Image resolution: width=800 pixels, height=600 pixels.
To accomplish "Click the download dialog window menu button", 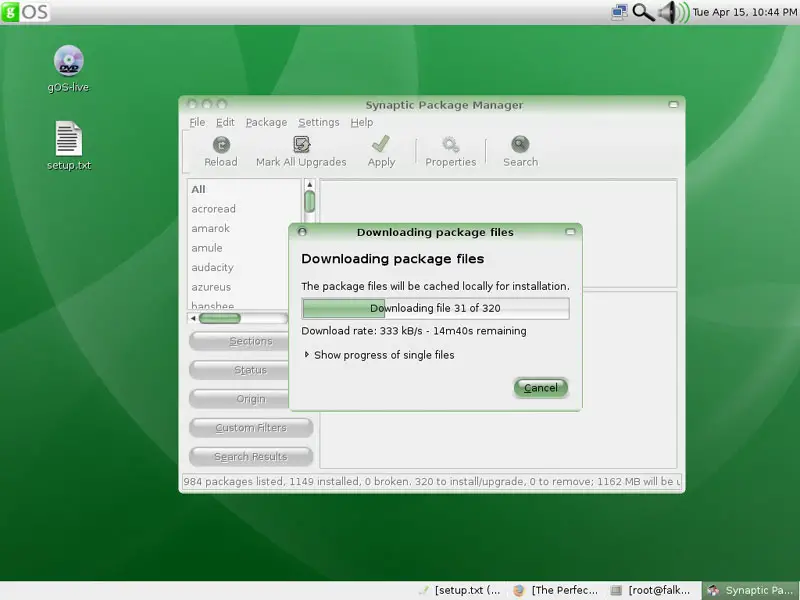I will [302, 232].
